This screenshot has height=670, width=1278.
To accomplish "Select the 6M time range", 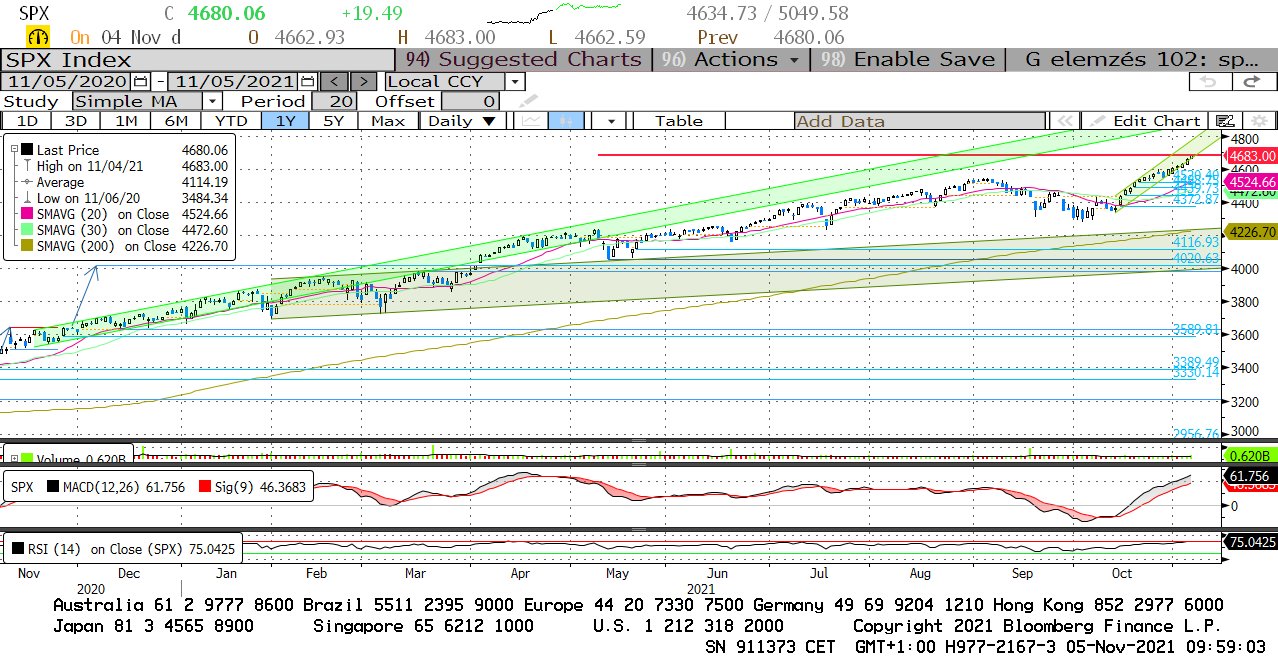I will click(176, 121).
